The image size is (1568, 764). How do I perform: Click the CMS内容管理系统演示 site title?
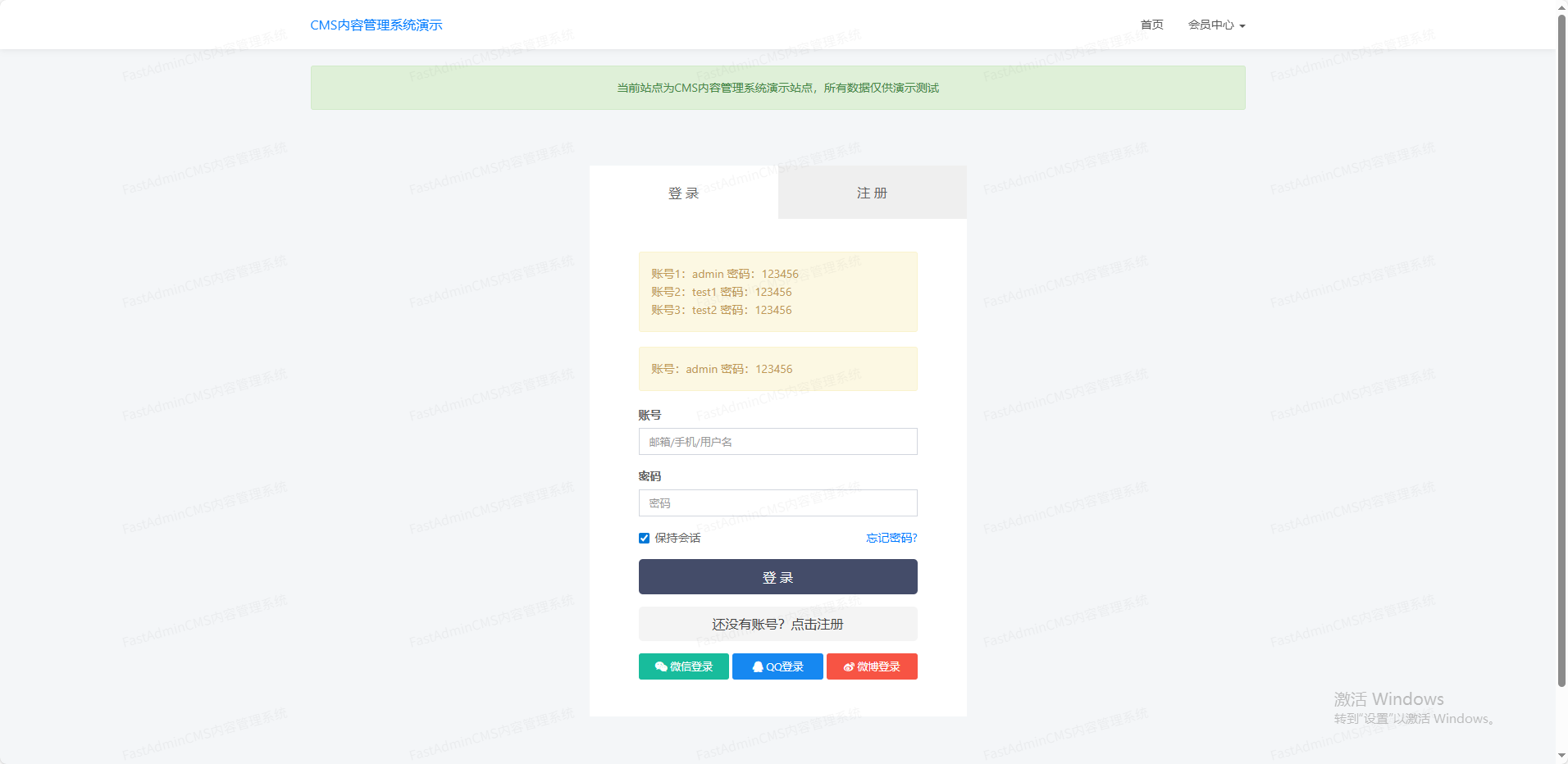376,25
